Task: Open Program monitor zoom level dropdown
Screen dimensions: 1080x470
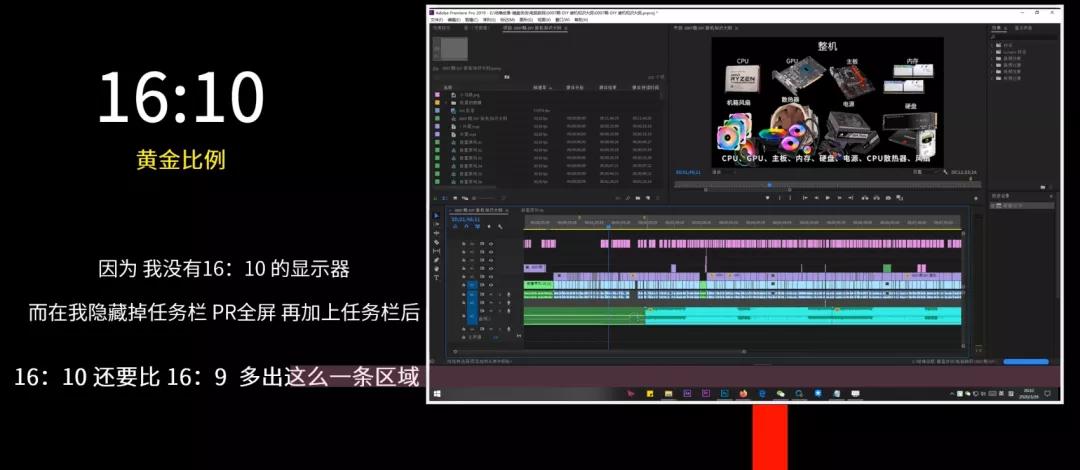Action: pos(724,172)
